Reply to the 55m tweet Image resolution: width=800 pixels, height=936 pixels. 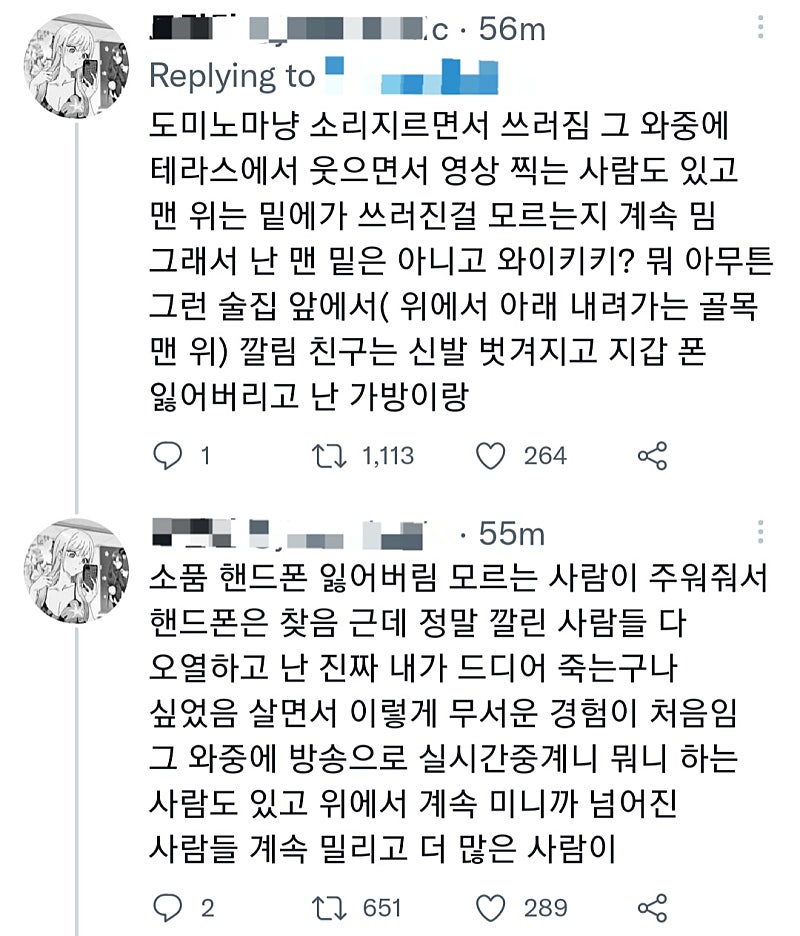click(x=166, y=907)
